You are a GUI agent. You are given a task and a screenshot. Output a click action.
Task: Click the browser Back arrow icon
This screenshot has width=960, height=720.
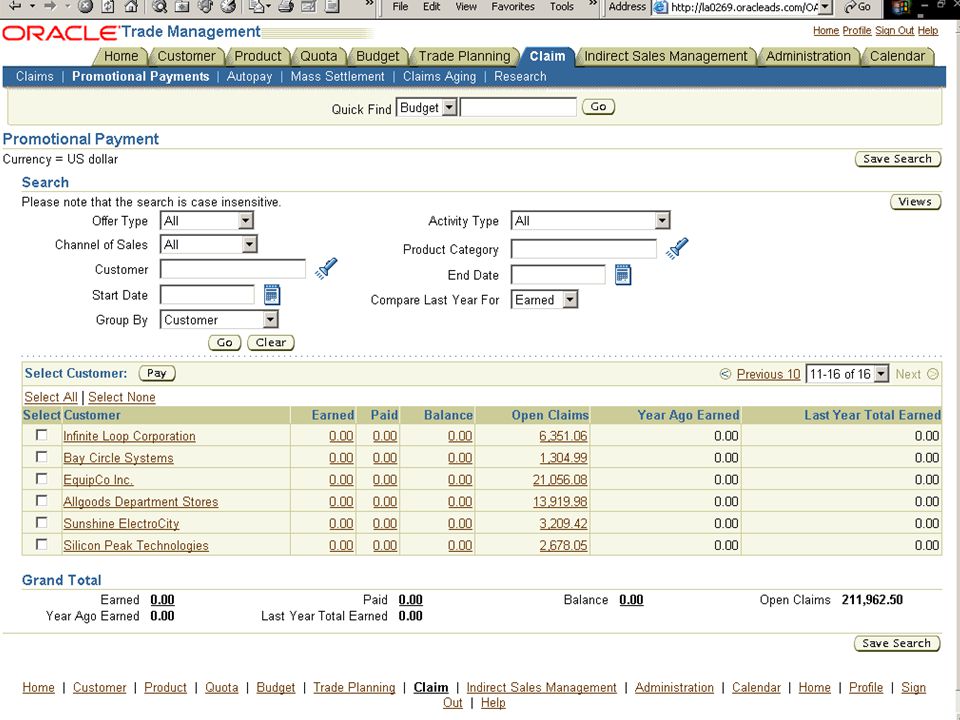tap(15, 6)
